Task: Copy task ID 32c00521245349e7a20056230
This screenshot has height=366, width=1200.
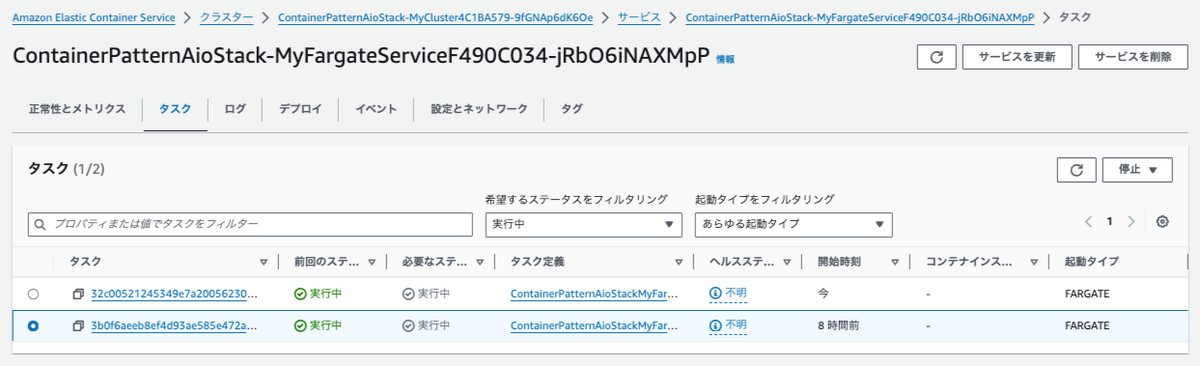Action: (x=77, y=294)
